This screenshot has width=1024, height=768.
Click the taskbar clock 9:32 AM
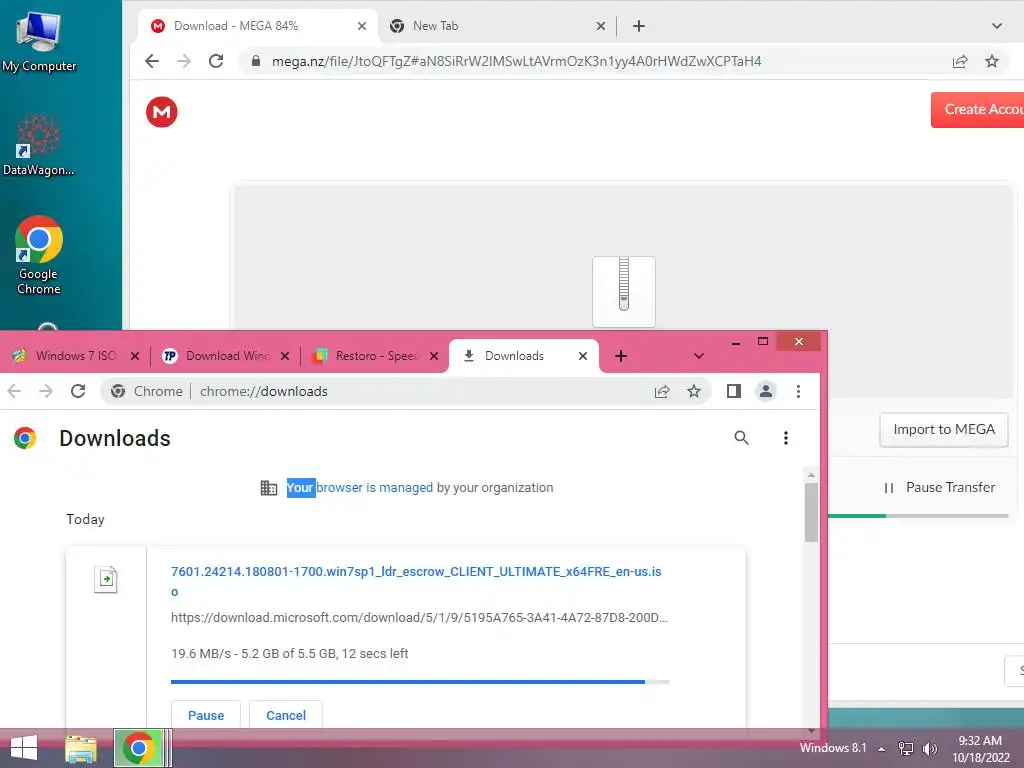(980, 749)
